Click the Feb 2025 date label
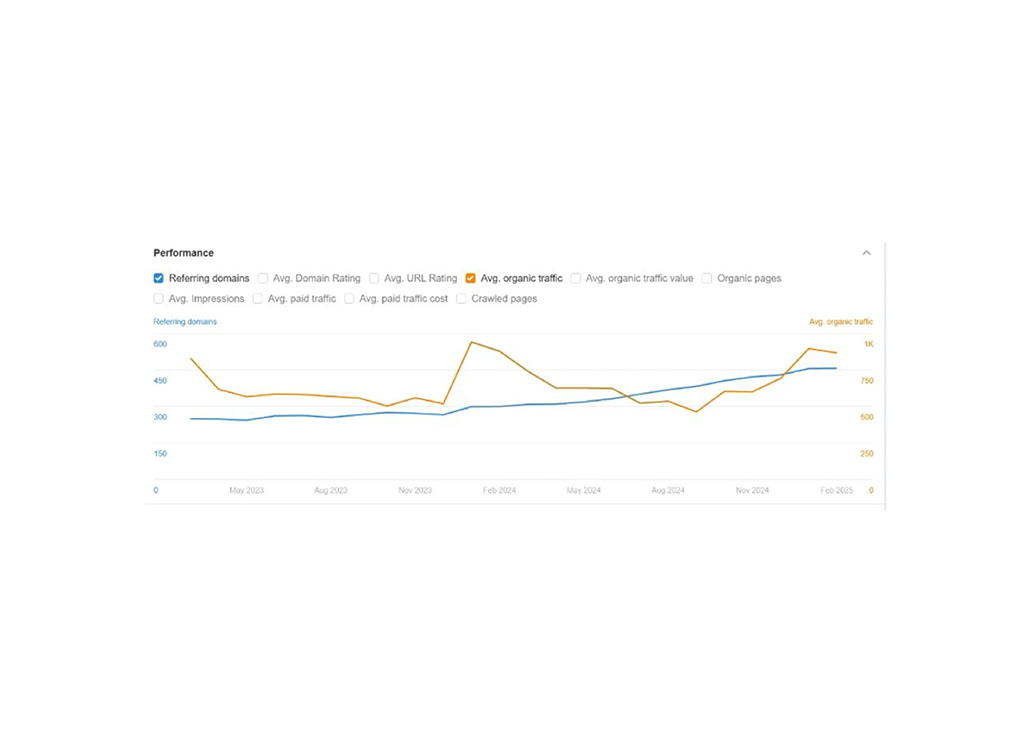 [x=837, y=491]
